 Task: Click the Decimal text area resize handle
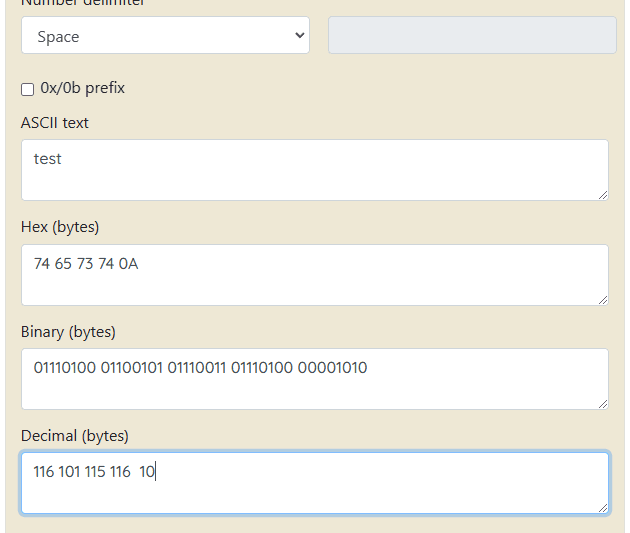602,508
